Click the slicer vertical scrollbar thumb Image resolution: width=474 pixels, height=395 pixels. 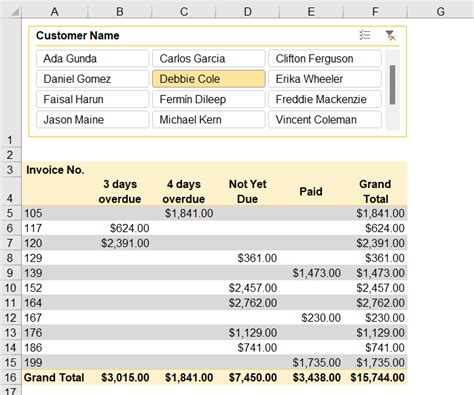click(392, 85)
